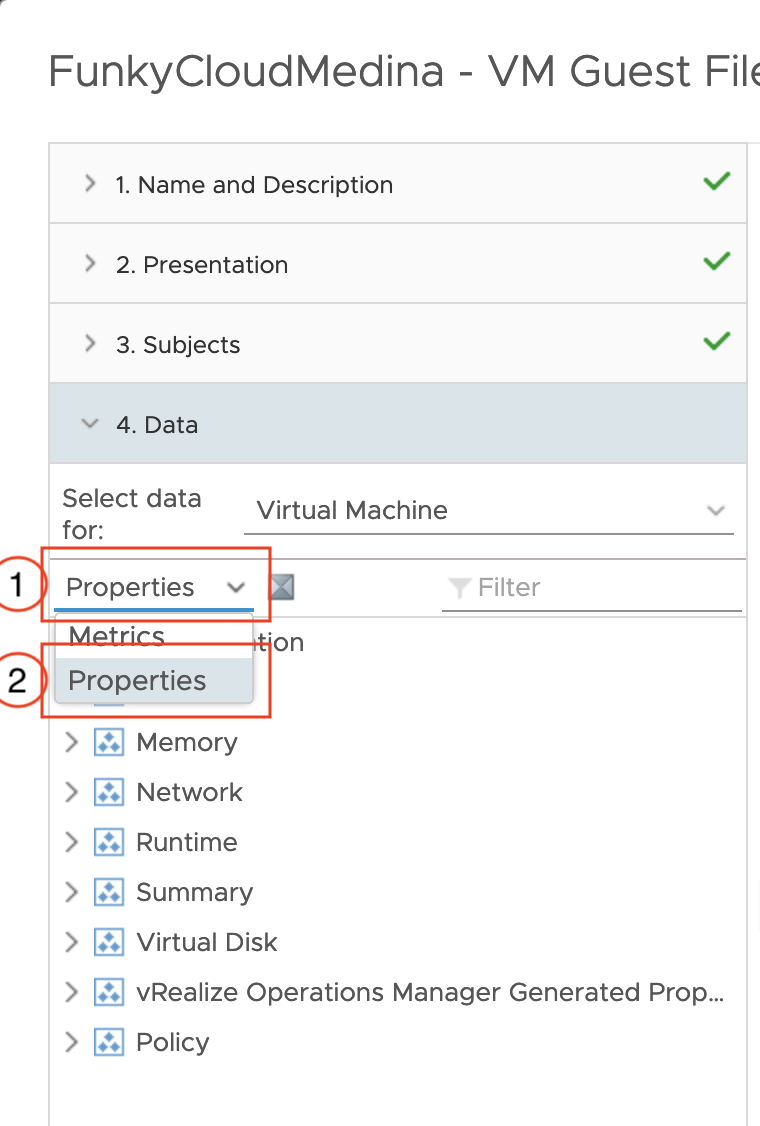Click the Memory property group icon
The width and height of the screenshot is (760, 1126).
click(x=108, y=743)
